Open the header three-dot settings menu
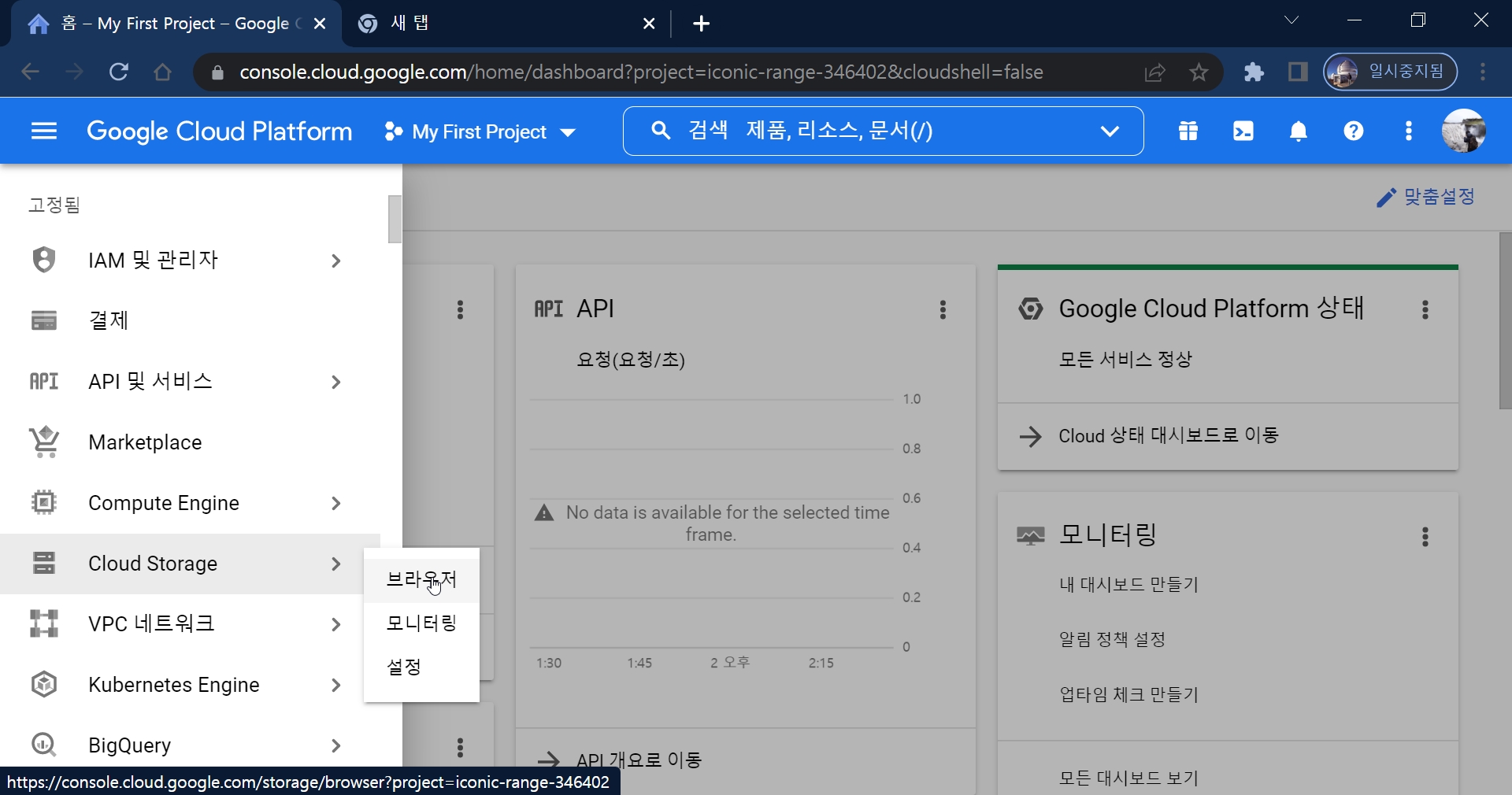Screen dimensions: 1512x795 1409,131
